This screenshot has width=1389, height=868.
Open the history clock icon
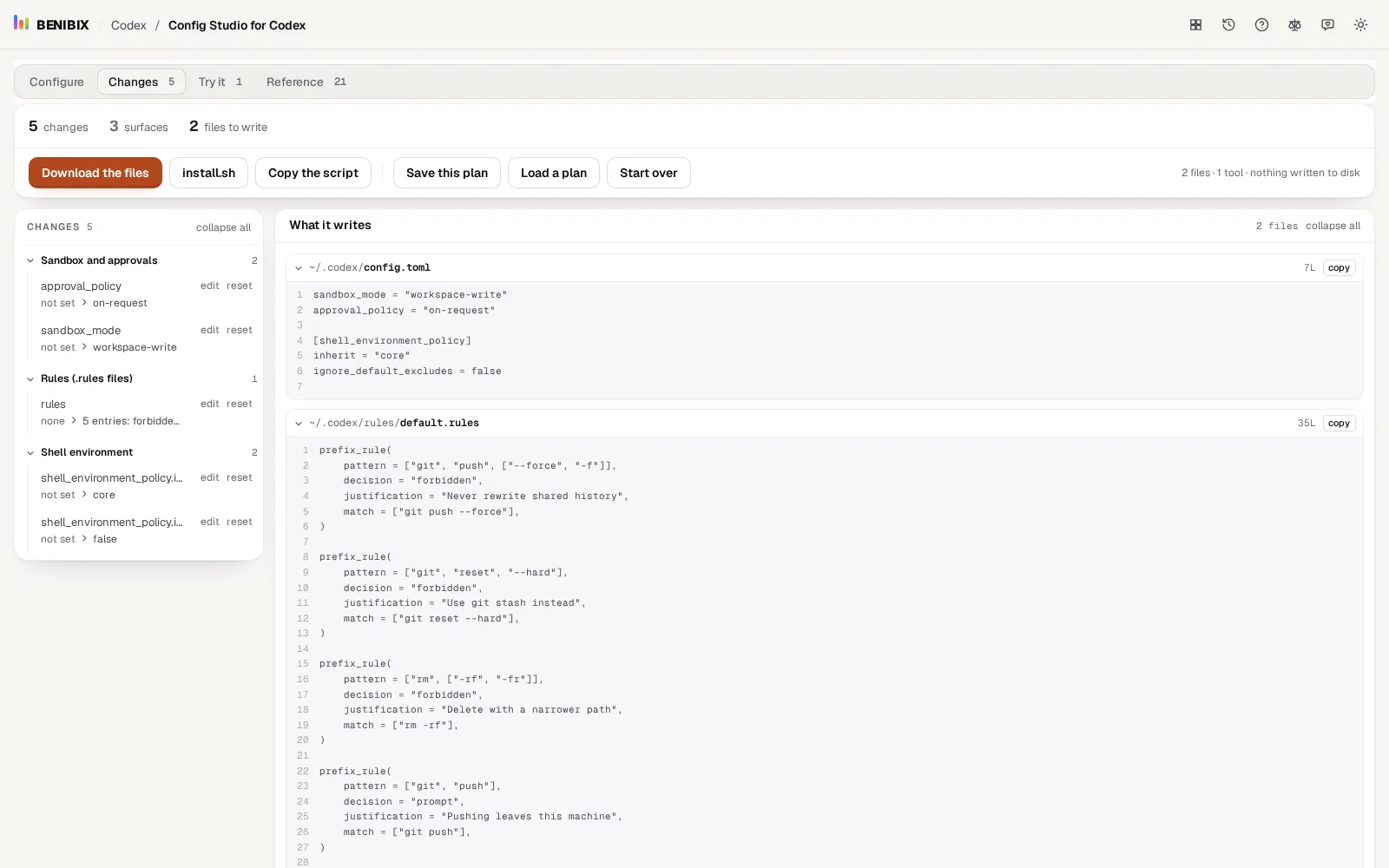pyautogui.click(x=1228, y=25)
